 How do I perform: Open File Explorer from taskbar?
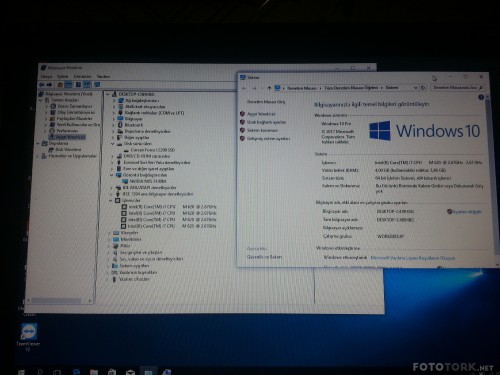pyautogui.click(x=94, y=372)
